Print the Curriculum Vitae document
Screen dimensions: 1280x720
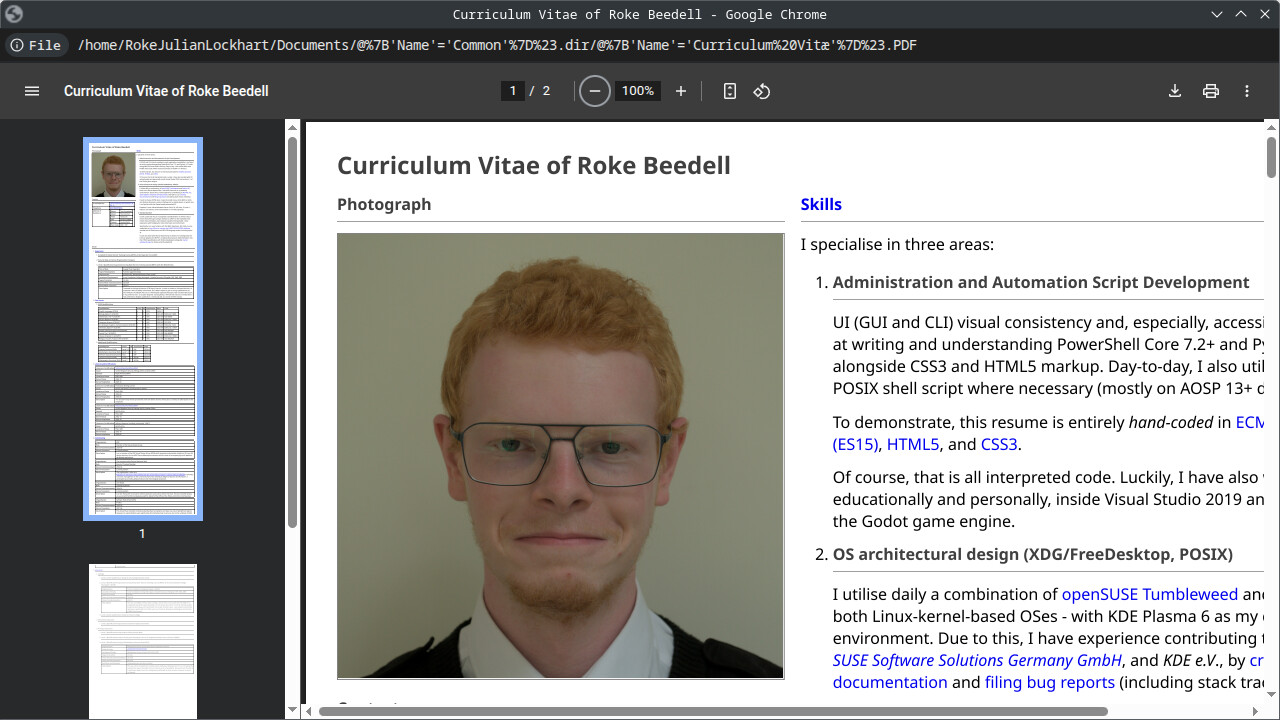(x=1211, y=91)
